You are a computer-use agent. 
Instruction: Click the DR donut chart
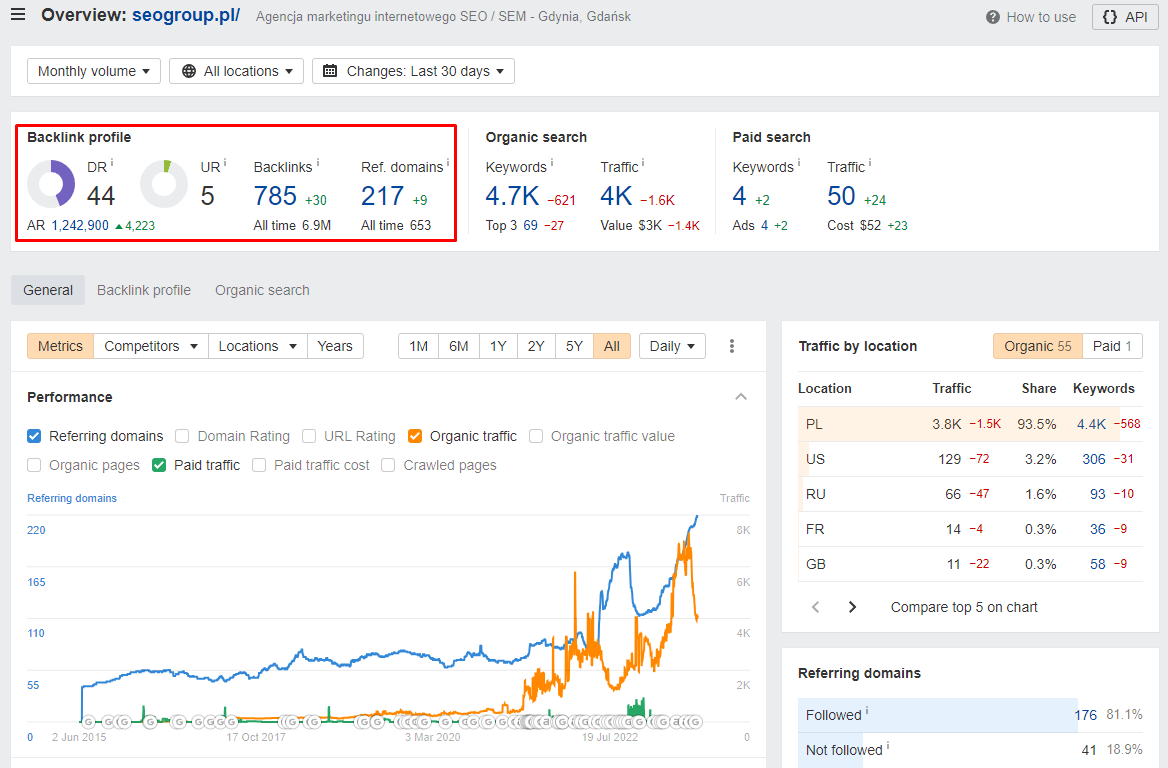pos(51,183)
